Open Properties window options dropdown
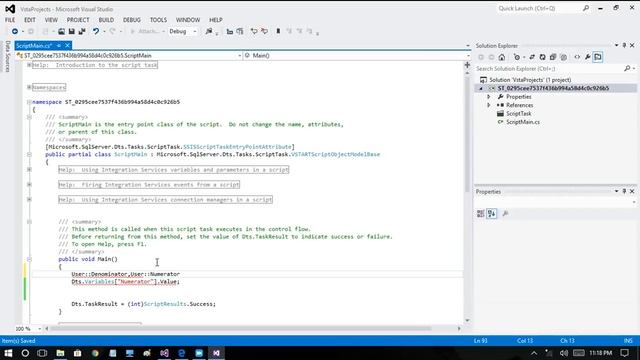Screen dimensions: 640x360 (x=616, y=191)
